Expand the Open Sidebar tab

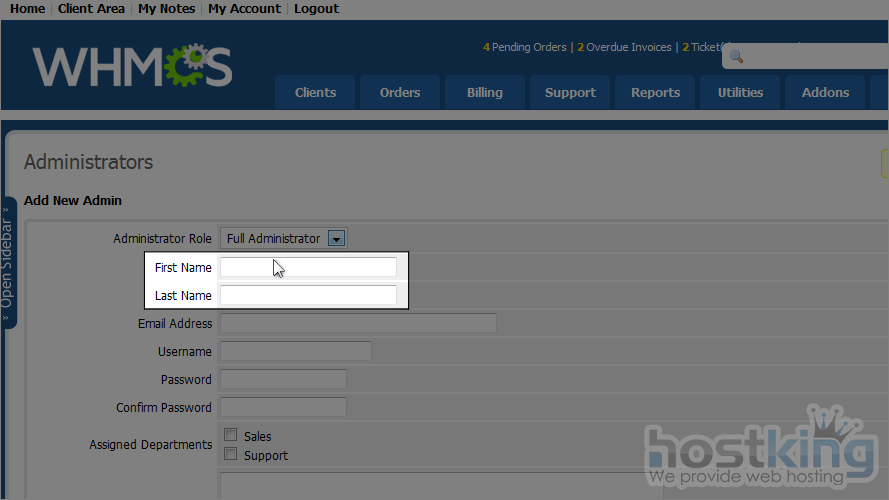(x=8, y=262)
